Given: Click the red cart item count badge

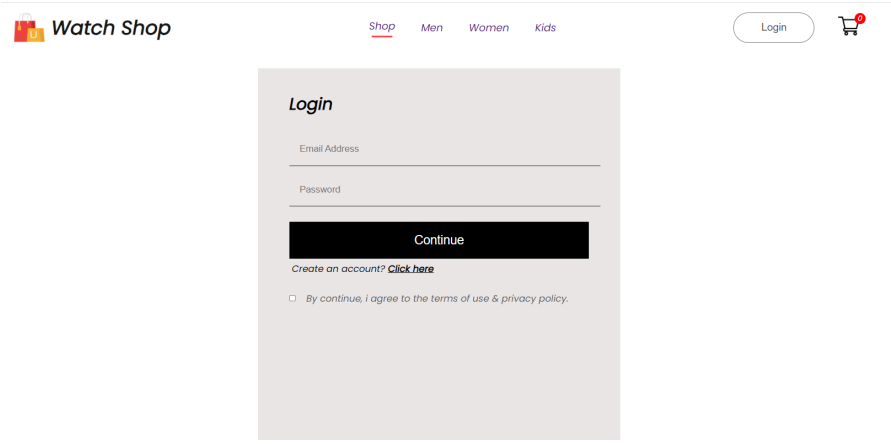Looking at the screenshot, I should pos(860,18).
